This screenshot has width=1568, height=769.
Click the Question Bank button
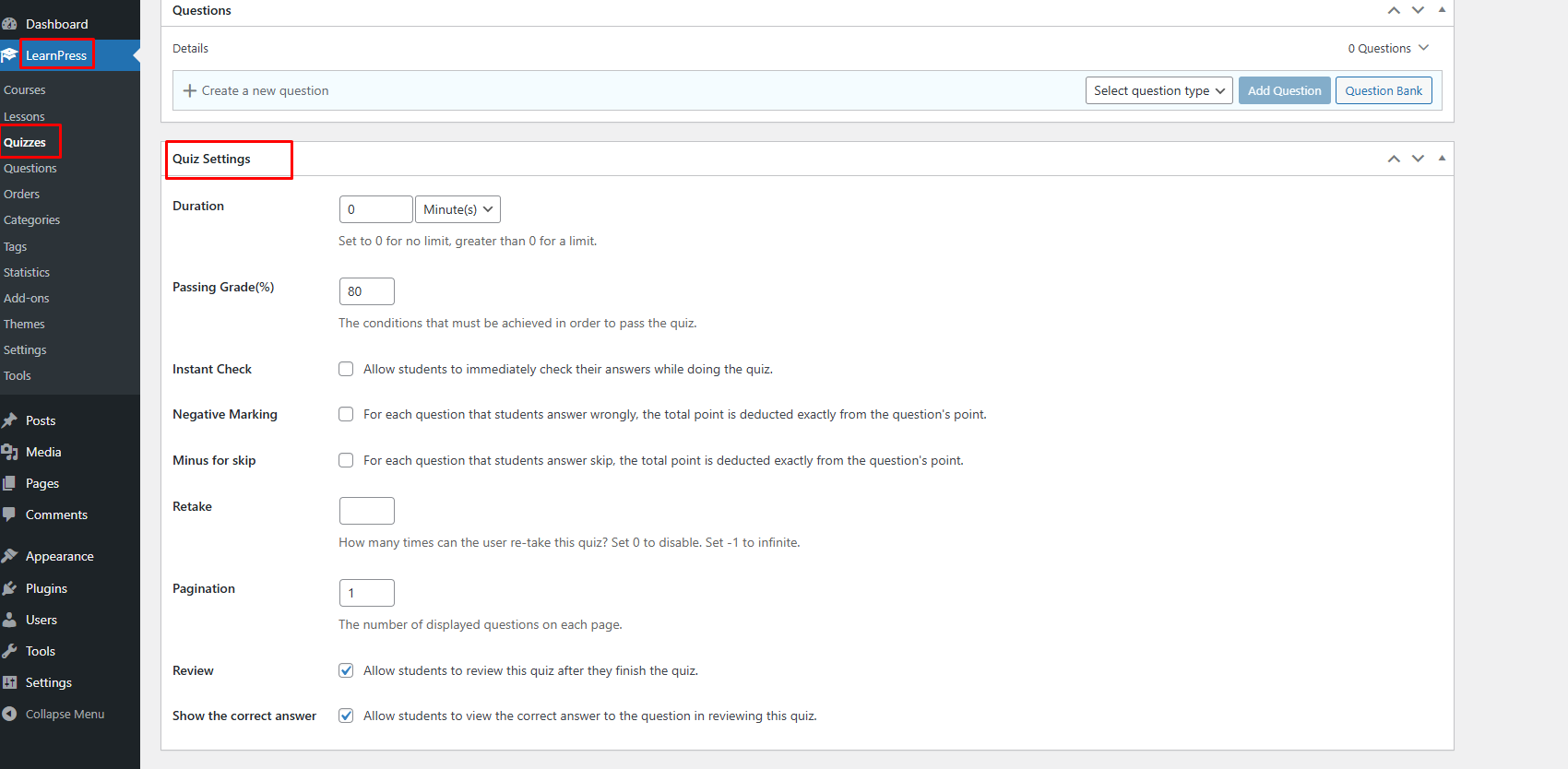1384,90
